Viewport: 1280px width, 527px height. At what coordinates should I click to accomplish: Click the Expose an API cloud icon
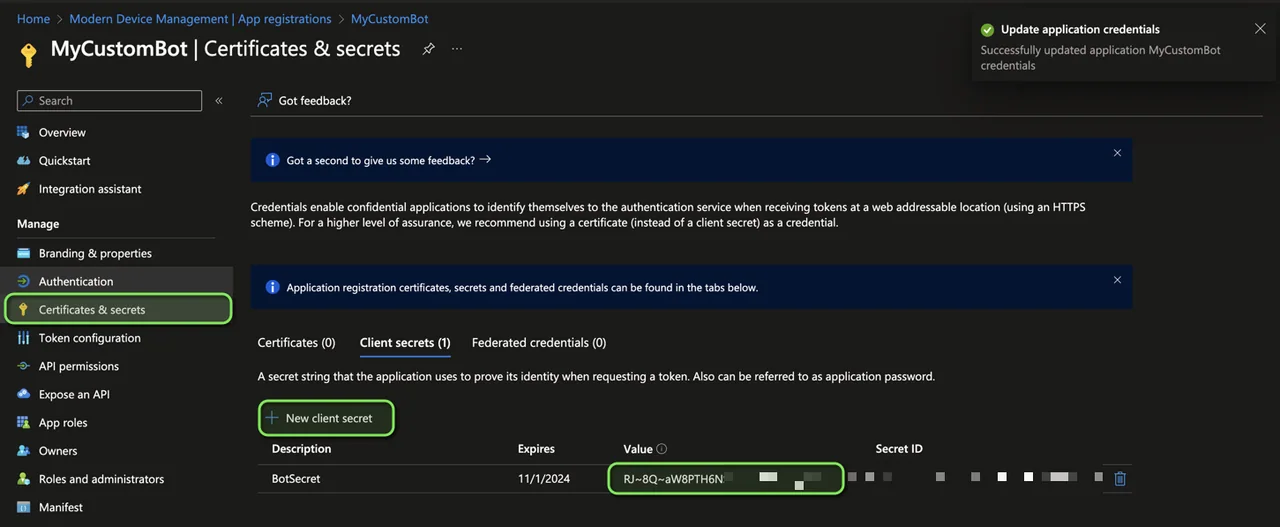pos(24,395)
